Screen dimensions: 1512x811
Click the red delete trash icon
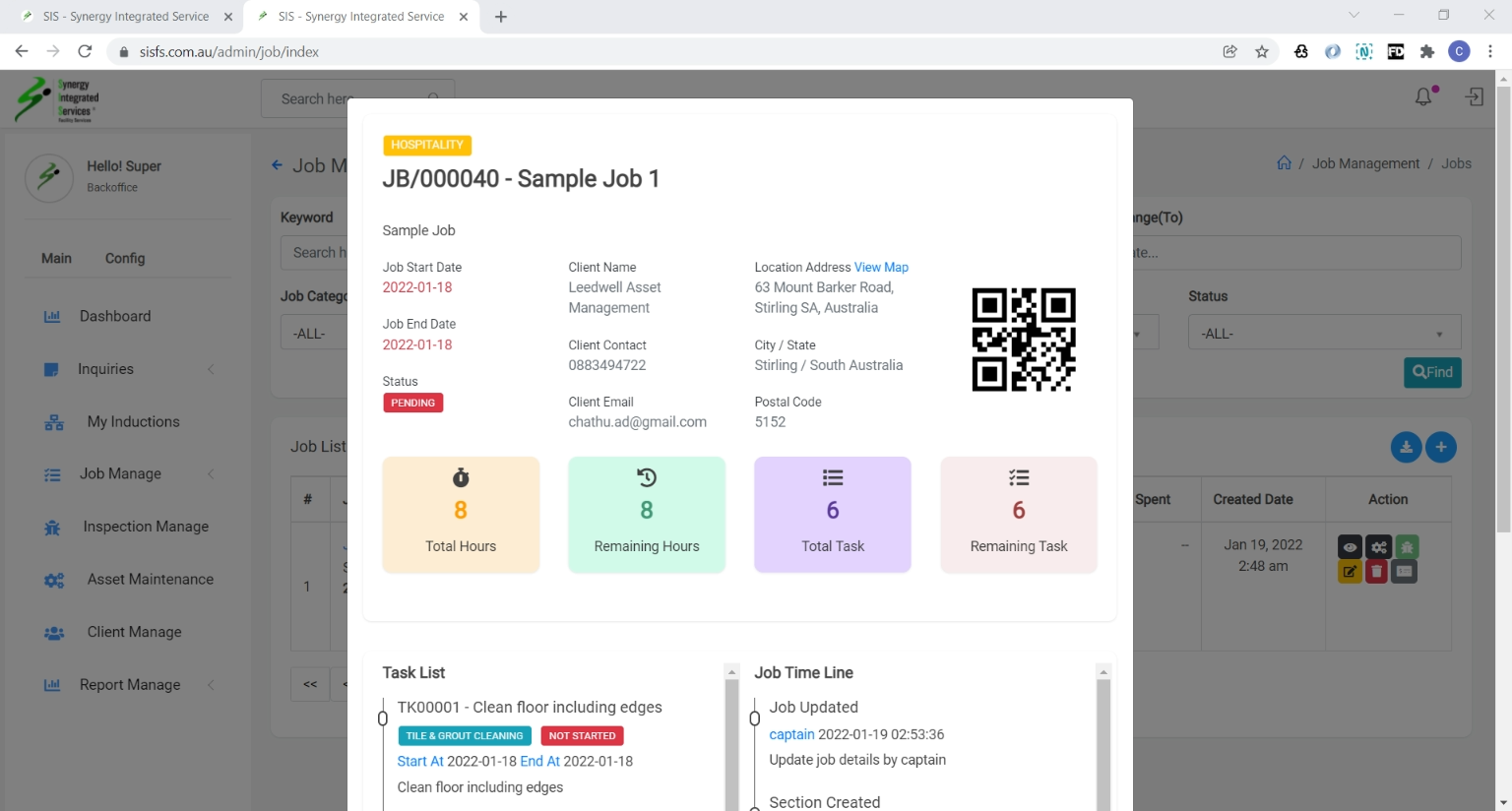pos(1376,571)
